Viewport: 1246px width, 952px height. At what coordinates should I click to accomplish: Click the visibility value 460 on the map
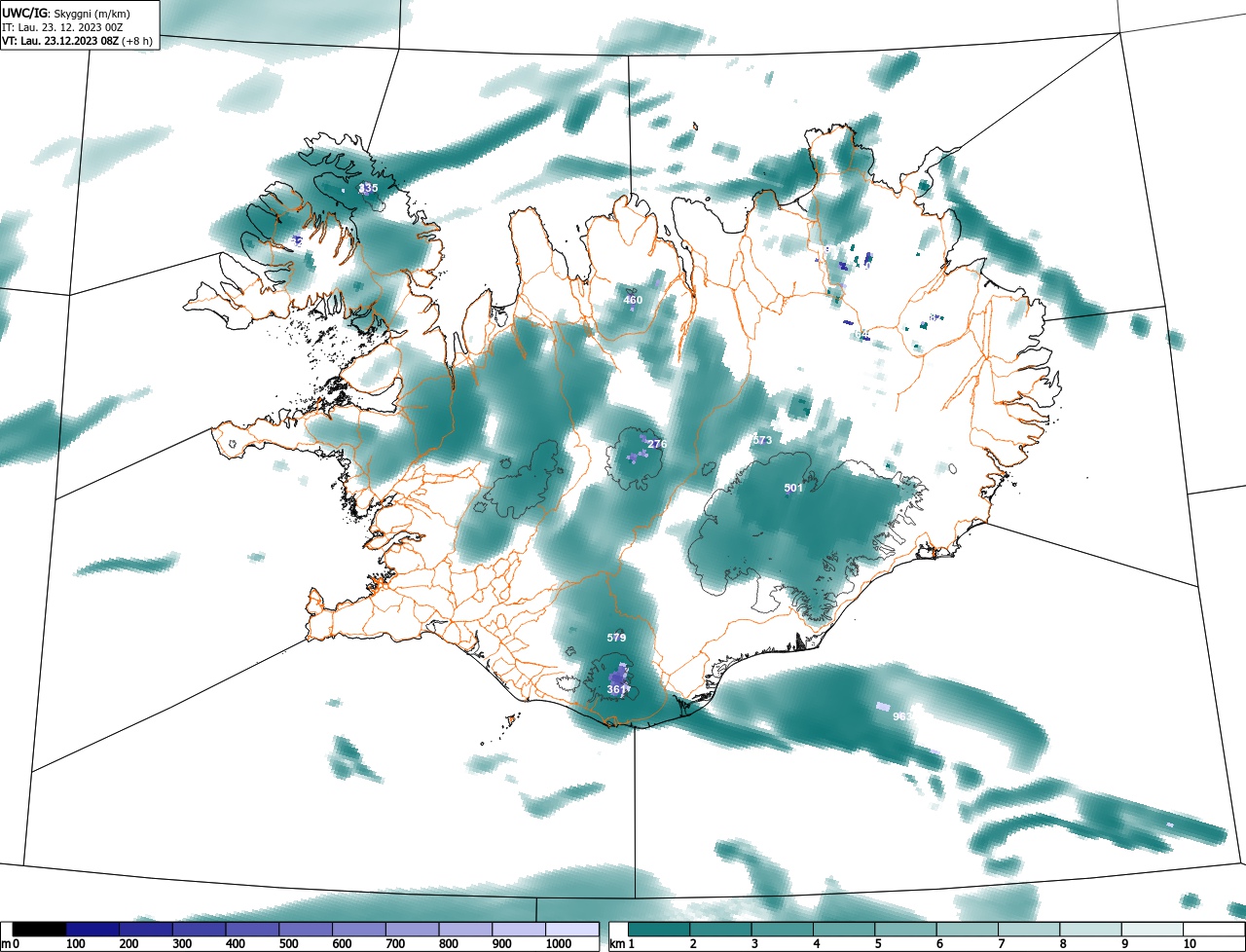[x=633, y=300]
